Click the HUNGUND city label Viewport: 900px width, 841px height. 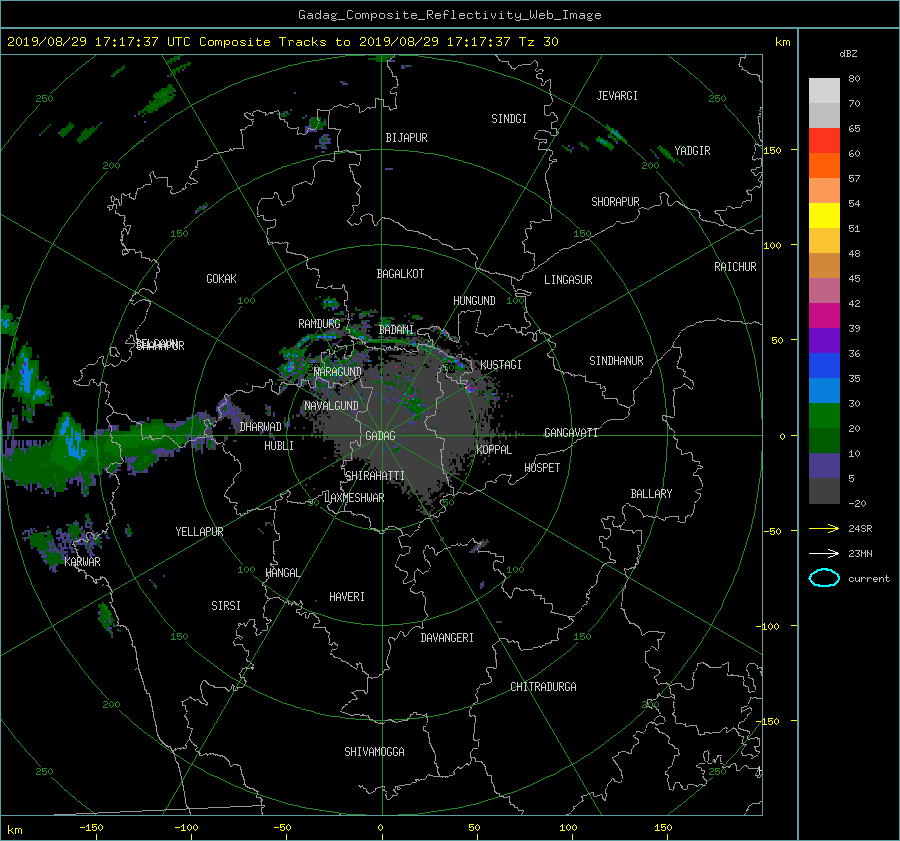coord(474,301)
